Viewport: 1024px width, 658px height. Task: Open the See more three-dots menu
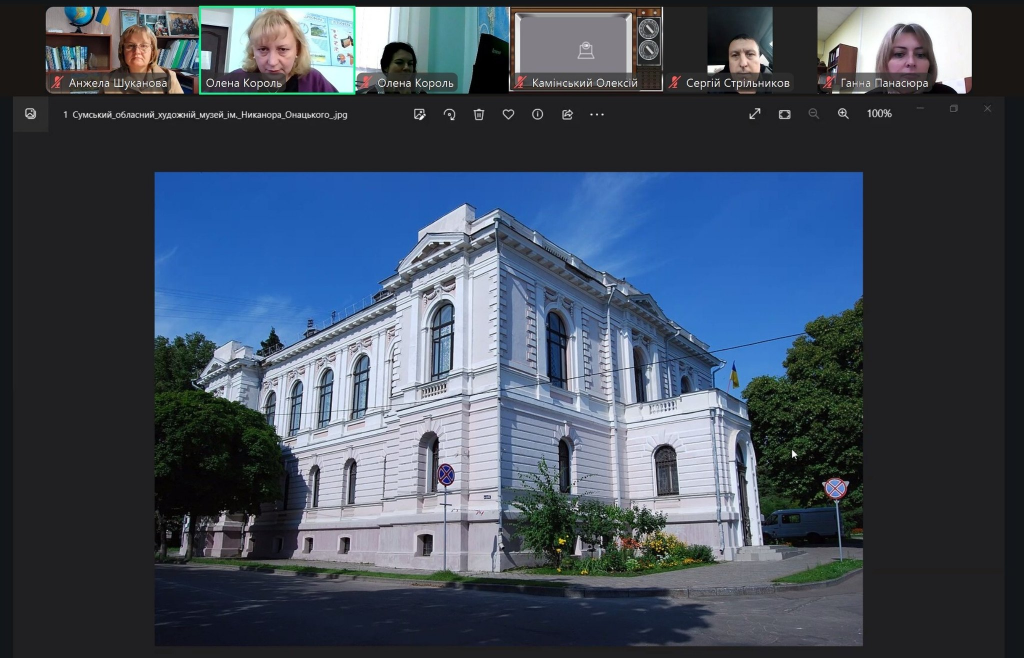(597, 114)
